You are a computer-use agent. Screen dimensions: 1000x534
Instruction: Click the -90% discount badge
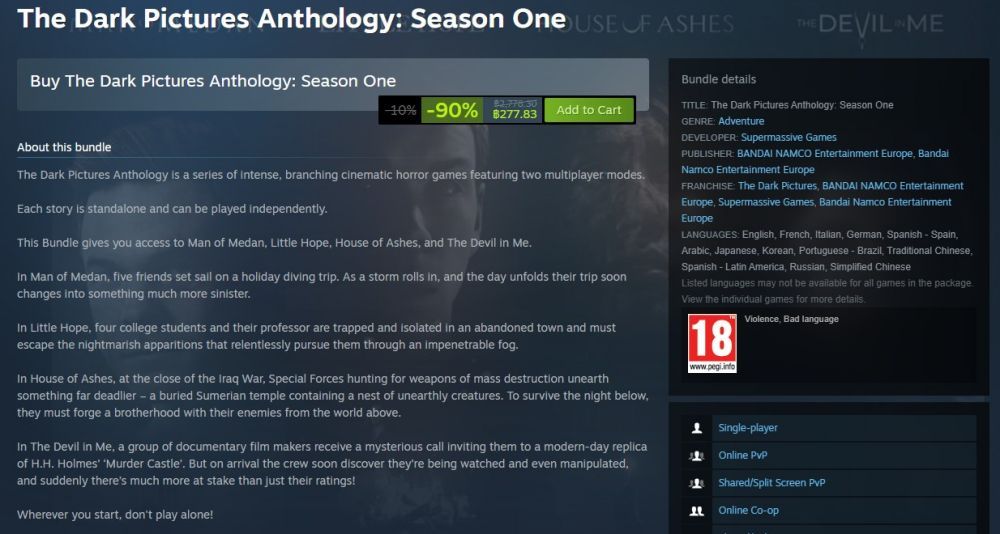pyautogui.click(x=452, y=110)
